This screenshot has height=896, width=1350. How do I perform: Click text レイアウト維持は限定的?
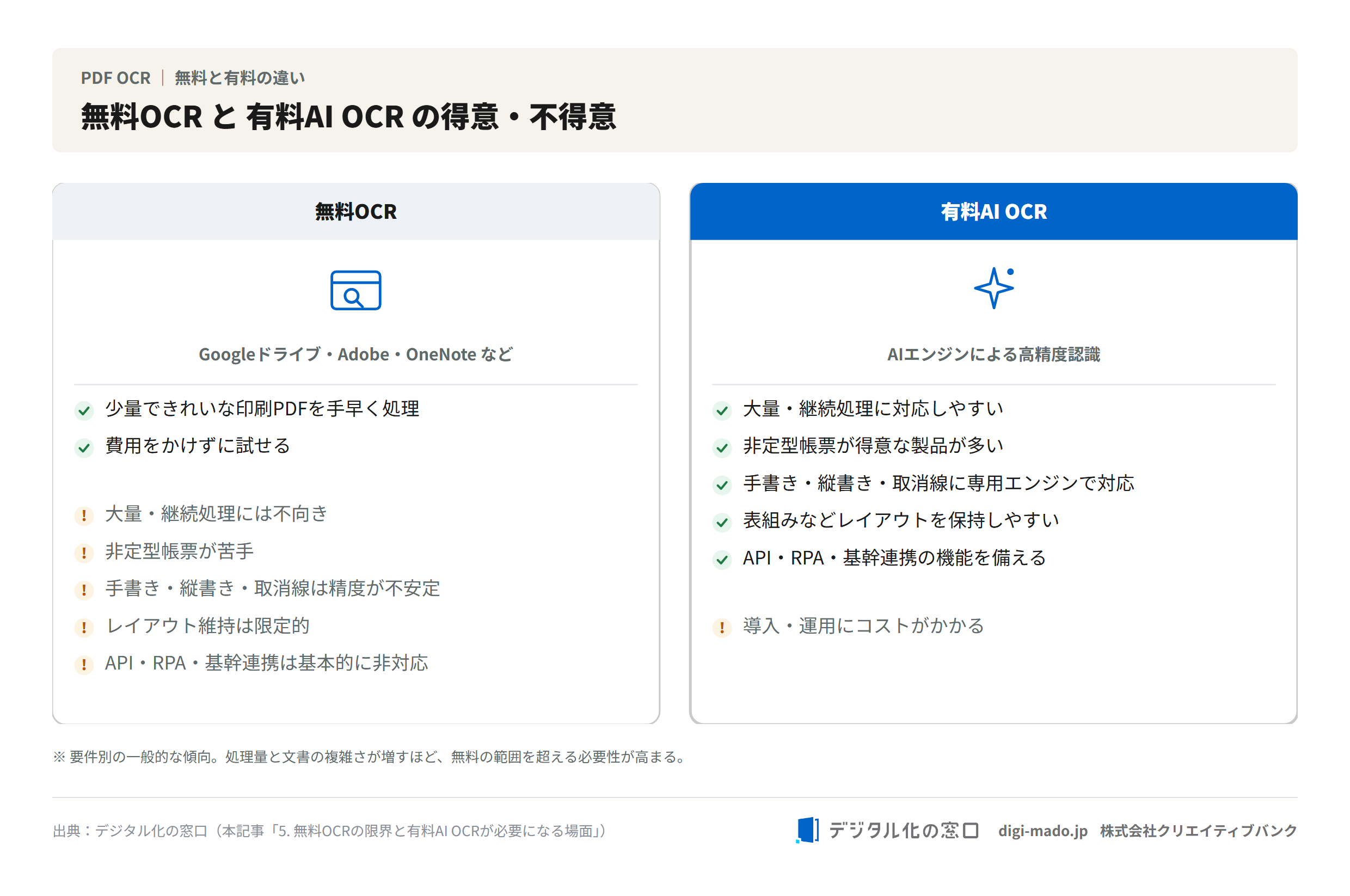[x=207, y=625]
